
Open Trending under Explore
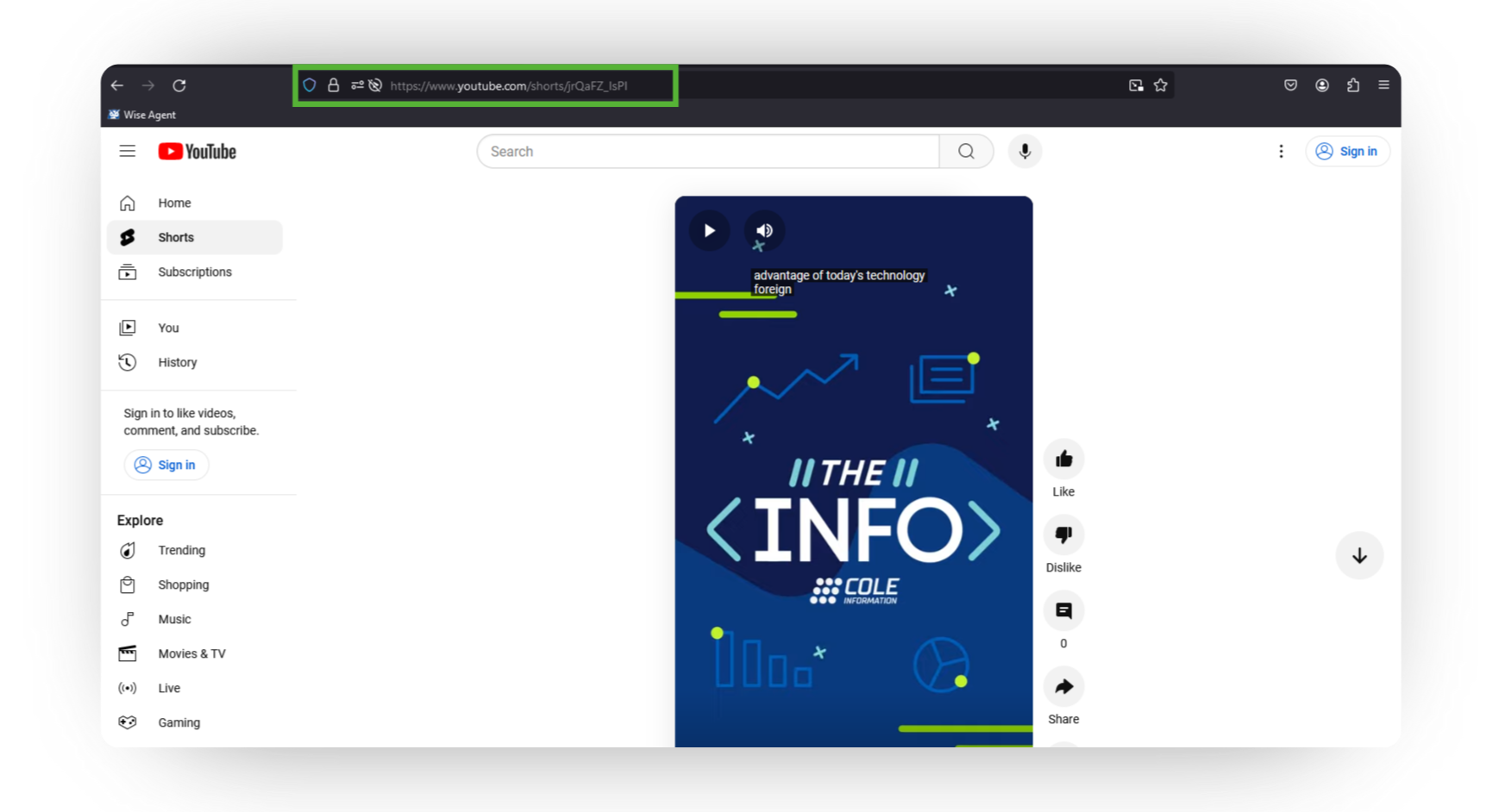coord(195,551)
